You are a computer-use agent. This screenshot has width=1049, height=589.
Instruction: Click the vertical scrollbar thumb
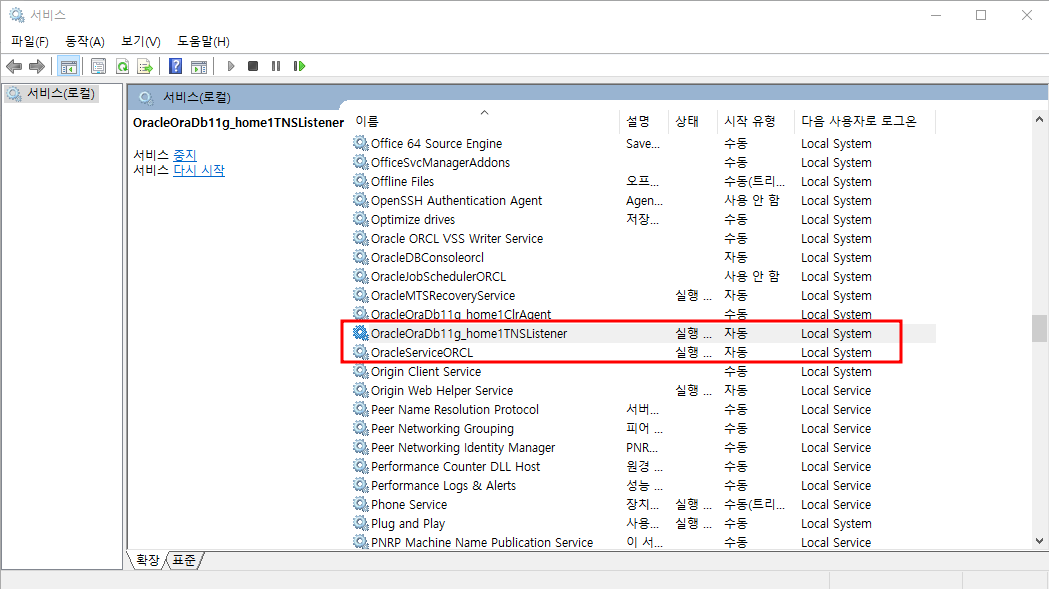pyautogui.click(x=1039, y=329)
